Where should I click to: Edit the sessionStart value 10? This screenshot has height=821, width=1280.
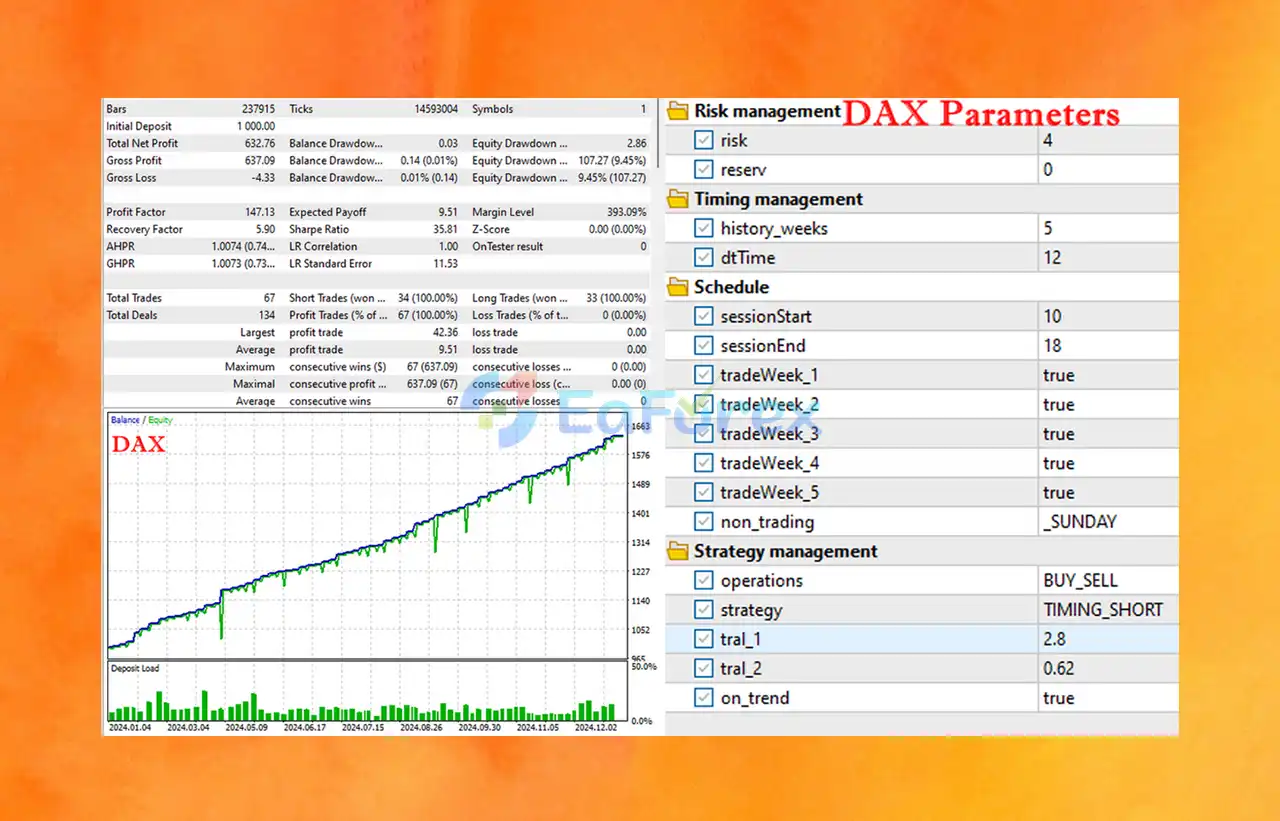1108,317
